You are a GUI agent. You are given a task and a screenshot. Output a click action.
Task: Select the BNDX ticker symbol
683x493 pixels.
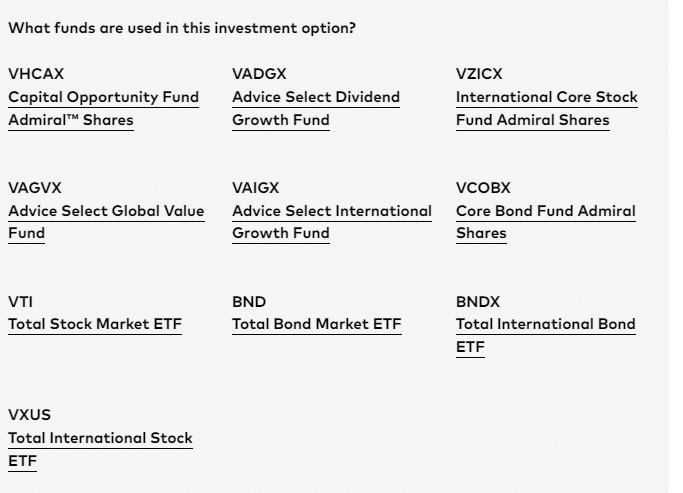[x=478, y=302]
